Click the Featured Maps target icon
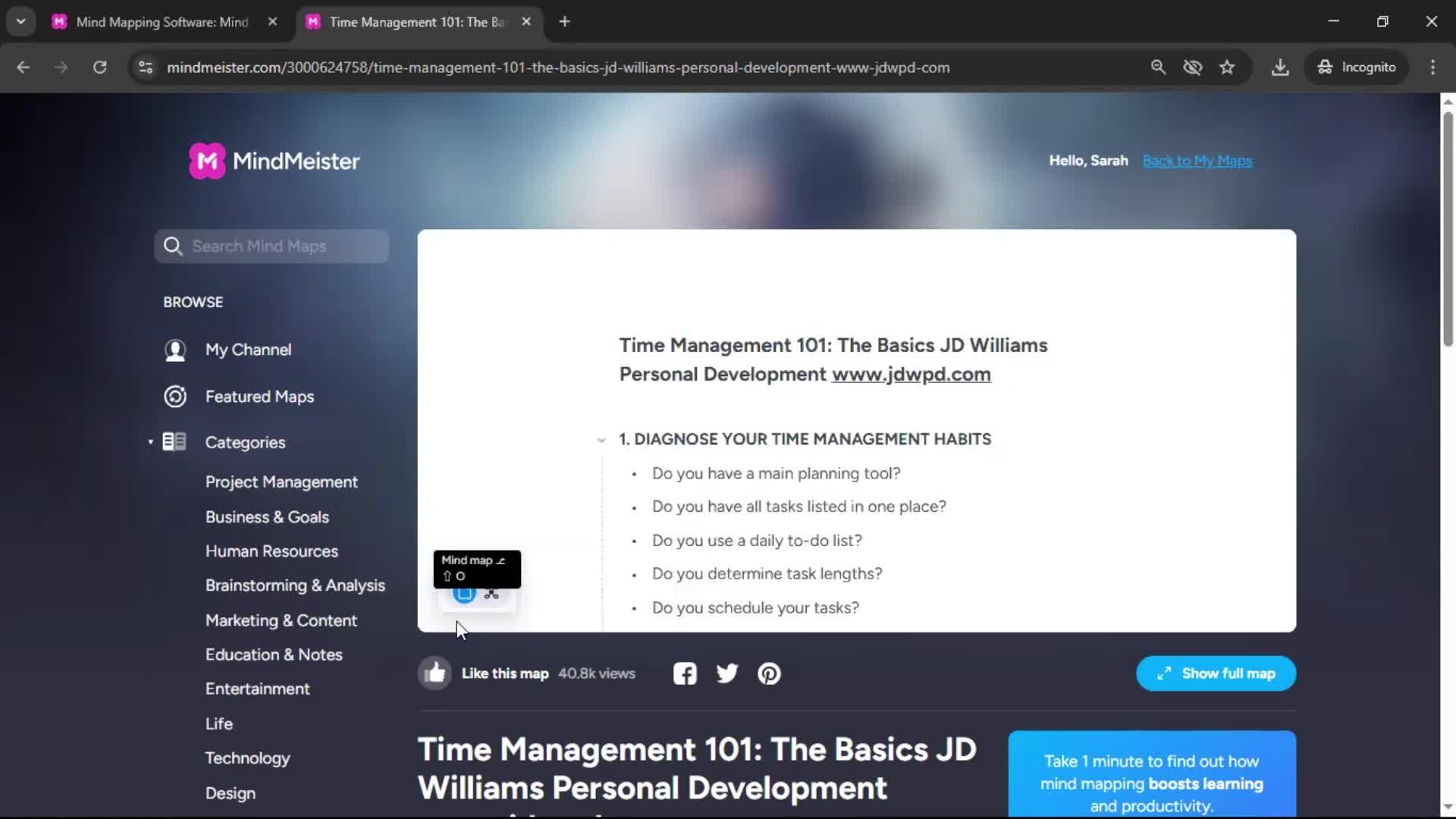1456x819 pixels. (175, 397)
